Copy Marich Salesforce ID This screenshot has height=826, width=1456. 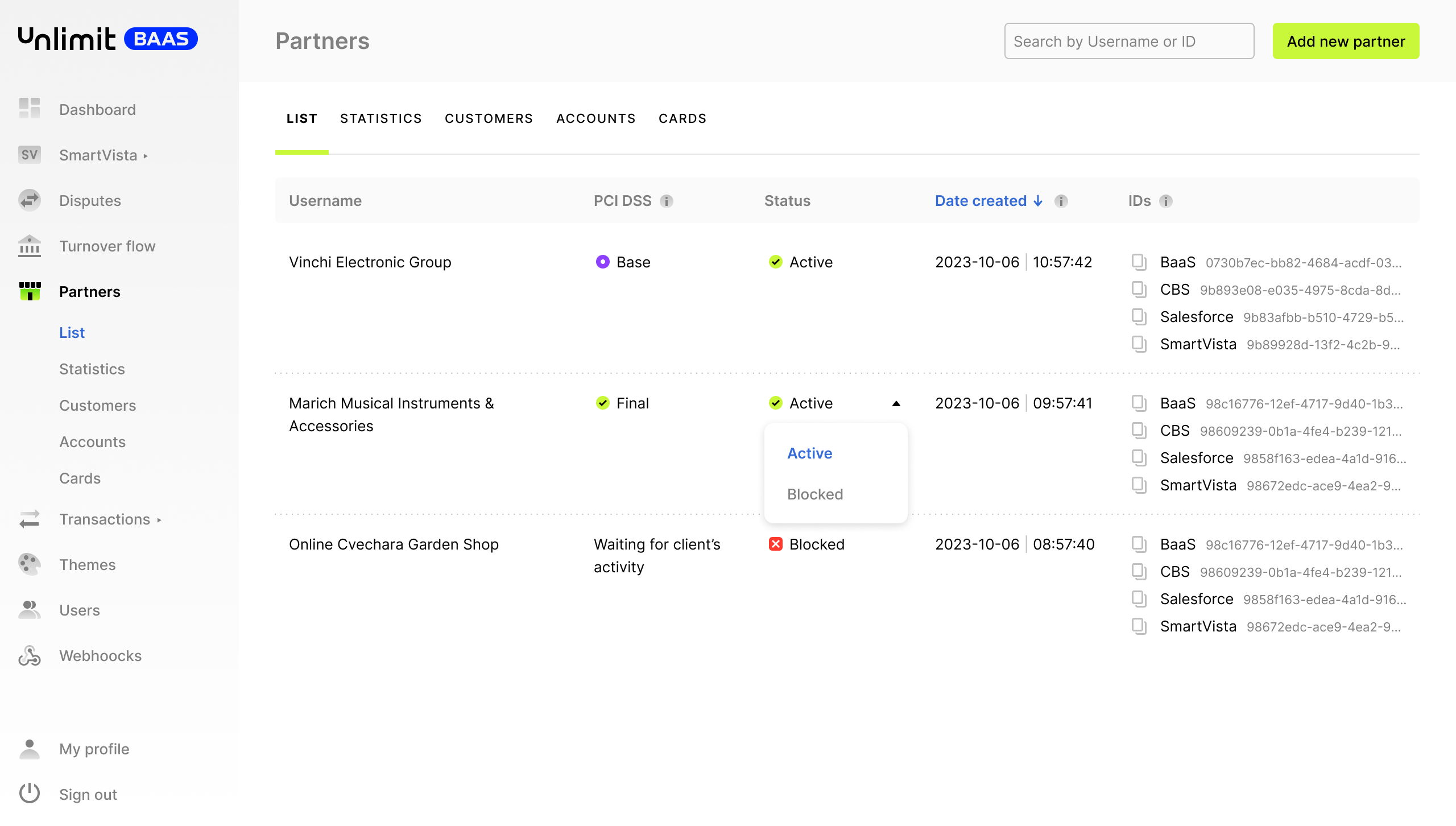pos(1139,458)
